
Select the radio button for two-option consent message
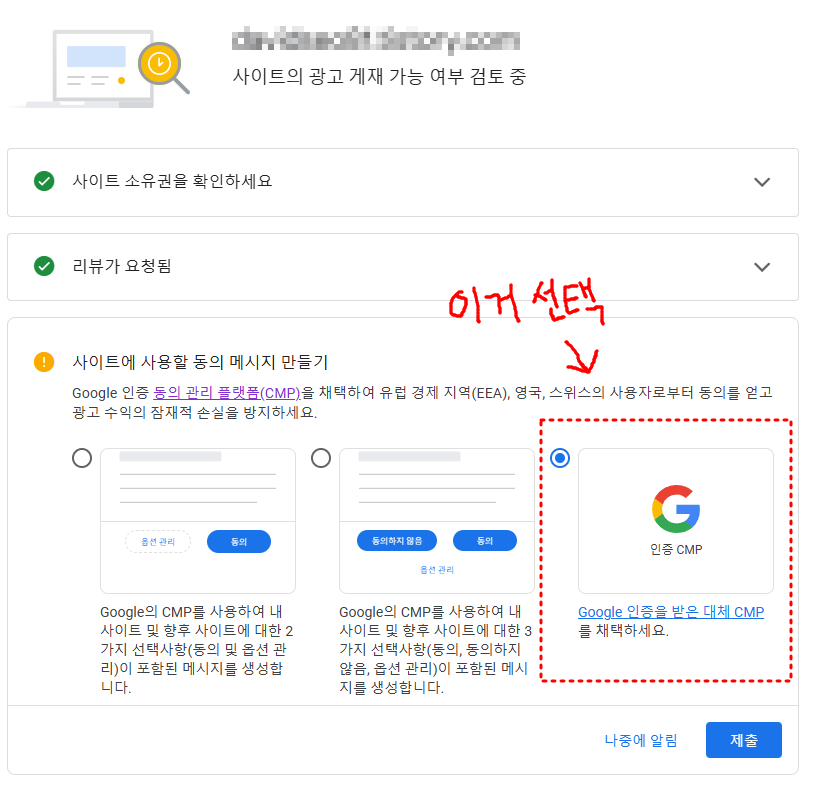tap(82, 458)
